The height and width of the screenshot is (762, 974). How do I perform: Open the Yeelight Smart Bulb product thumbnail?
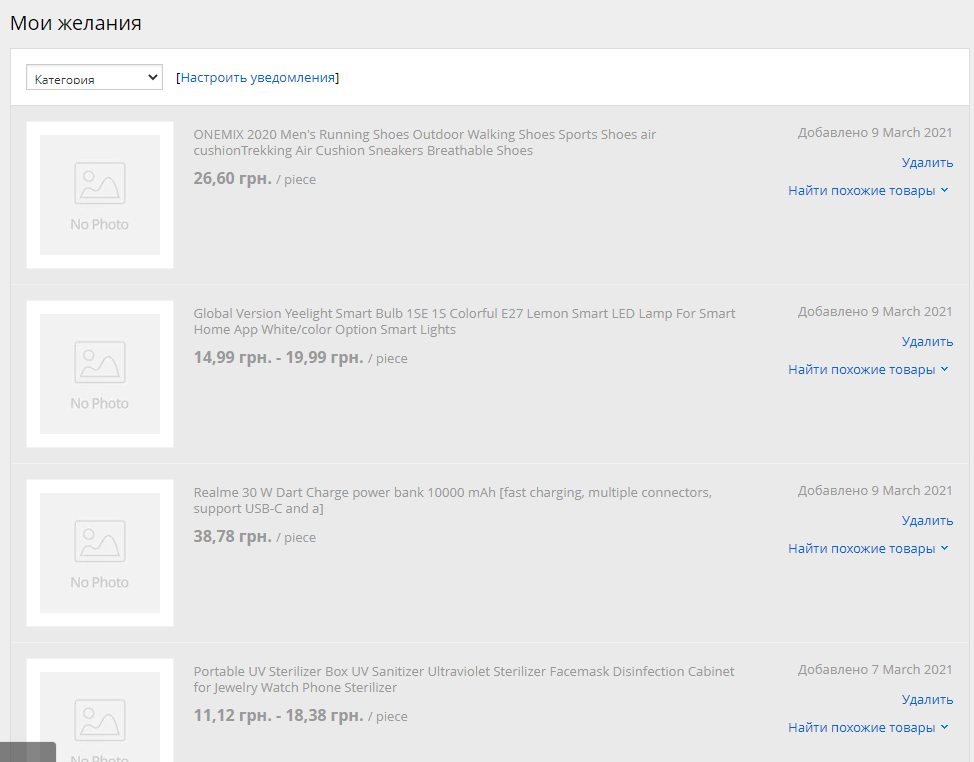click(100, 374)
